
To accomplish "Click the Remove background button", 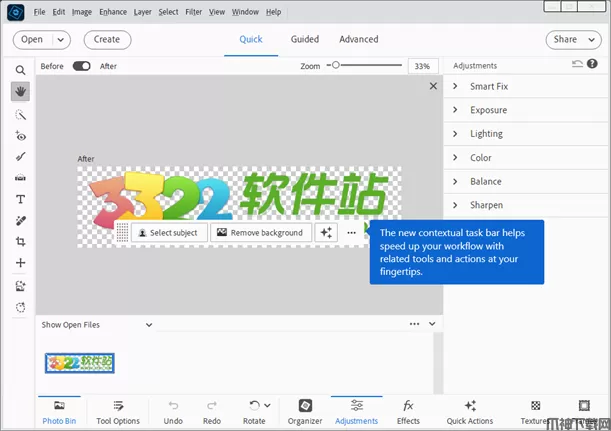I will (261, 233).
